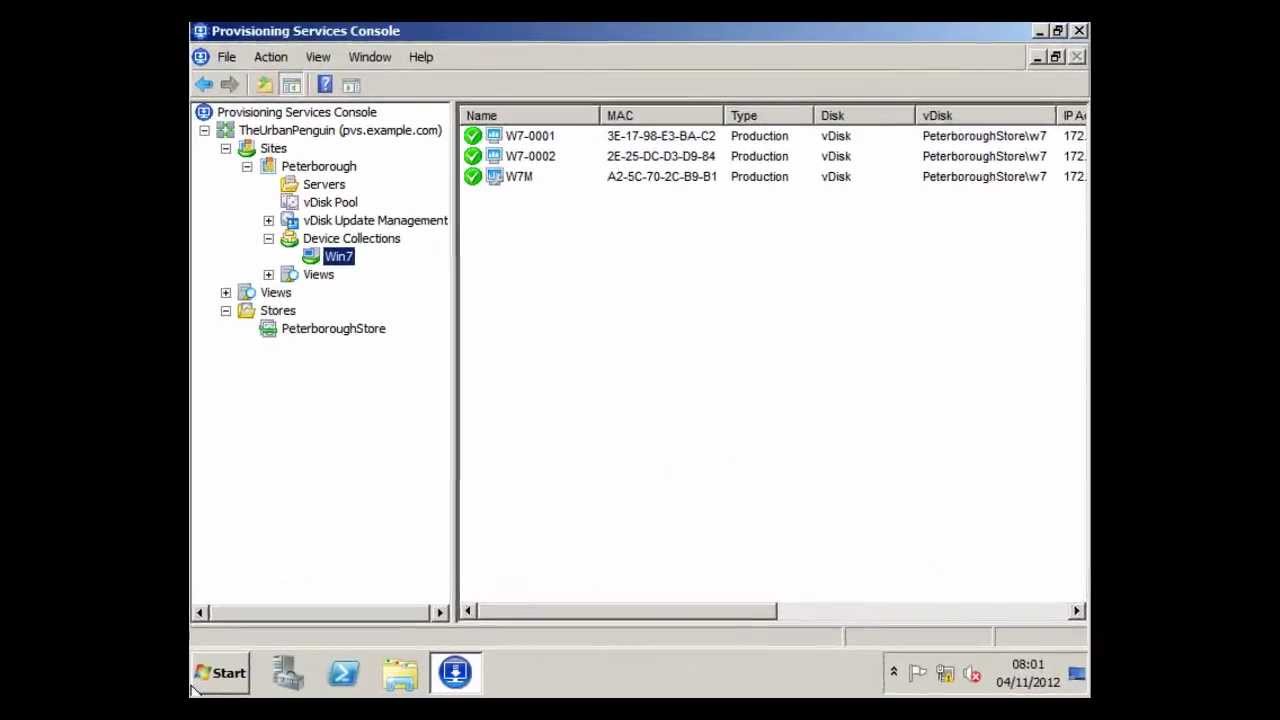Collapse the Device Collections node
Screen dimensions: 1280x720
[x=269, y=239]
